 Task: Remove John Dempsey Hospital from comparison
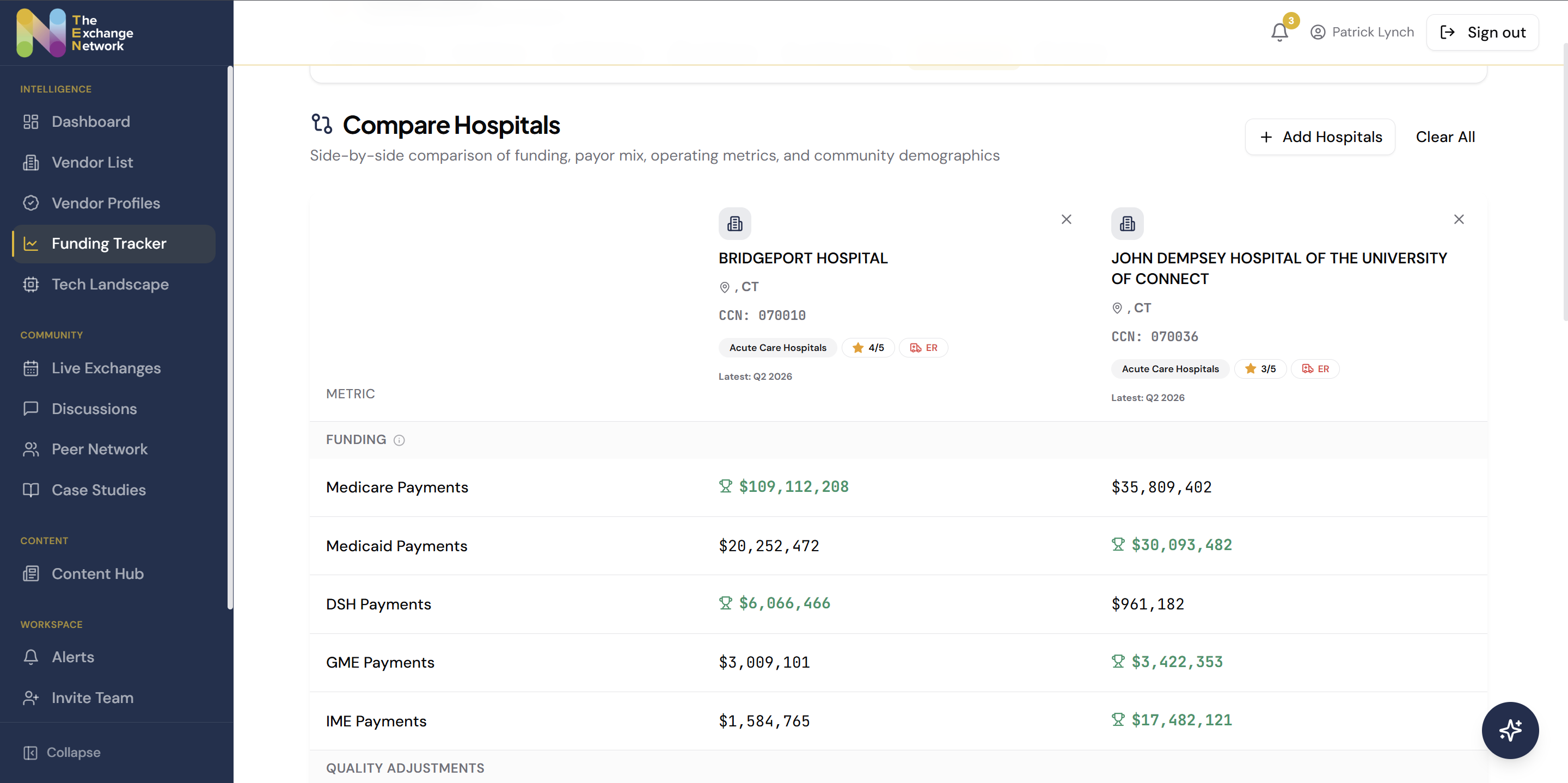1459,220
